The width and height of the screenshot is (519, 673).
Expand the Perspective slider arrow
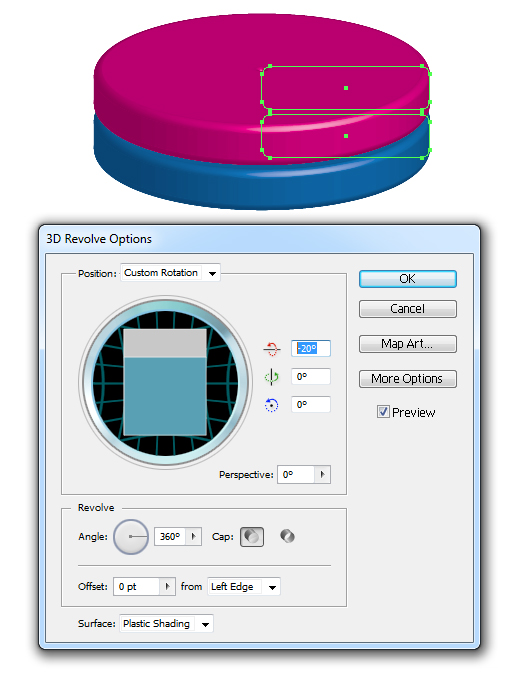coord(322,475)
